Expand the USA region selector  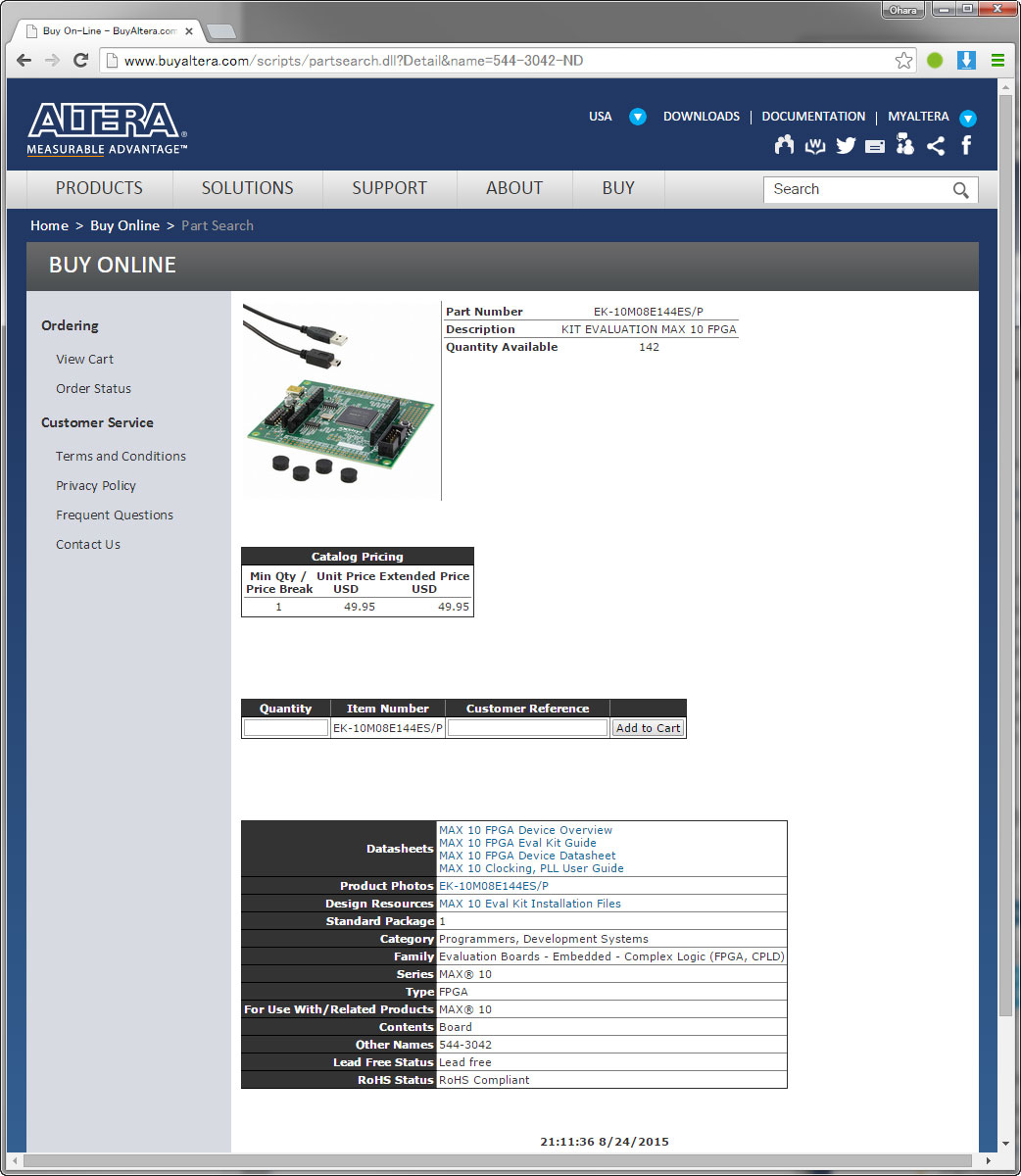(637, 117)
